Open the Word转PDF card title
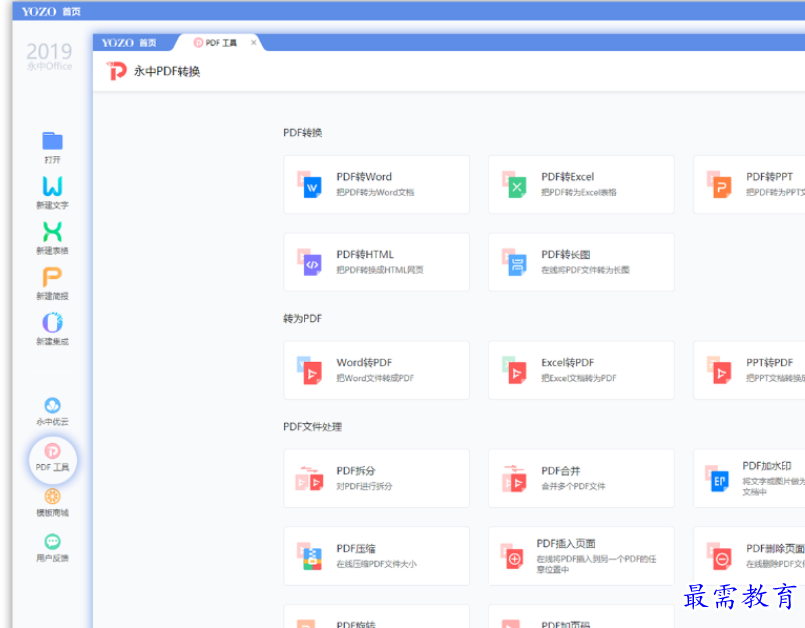Image resolution: width=805 pixels, height=628 pixels. click(364, 363)
